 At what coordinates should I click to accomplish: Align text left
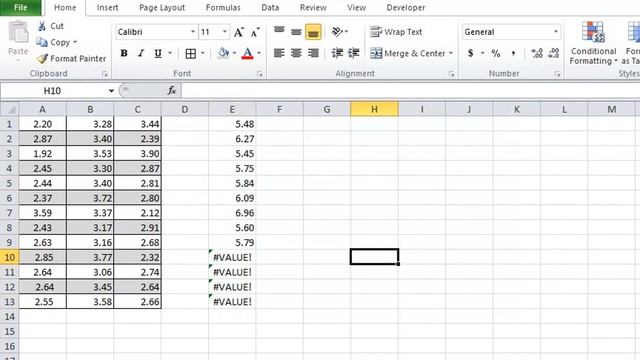[x=279, y=53]
